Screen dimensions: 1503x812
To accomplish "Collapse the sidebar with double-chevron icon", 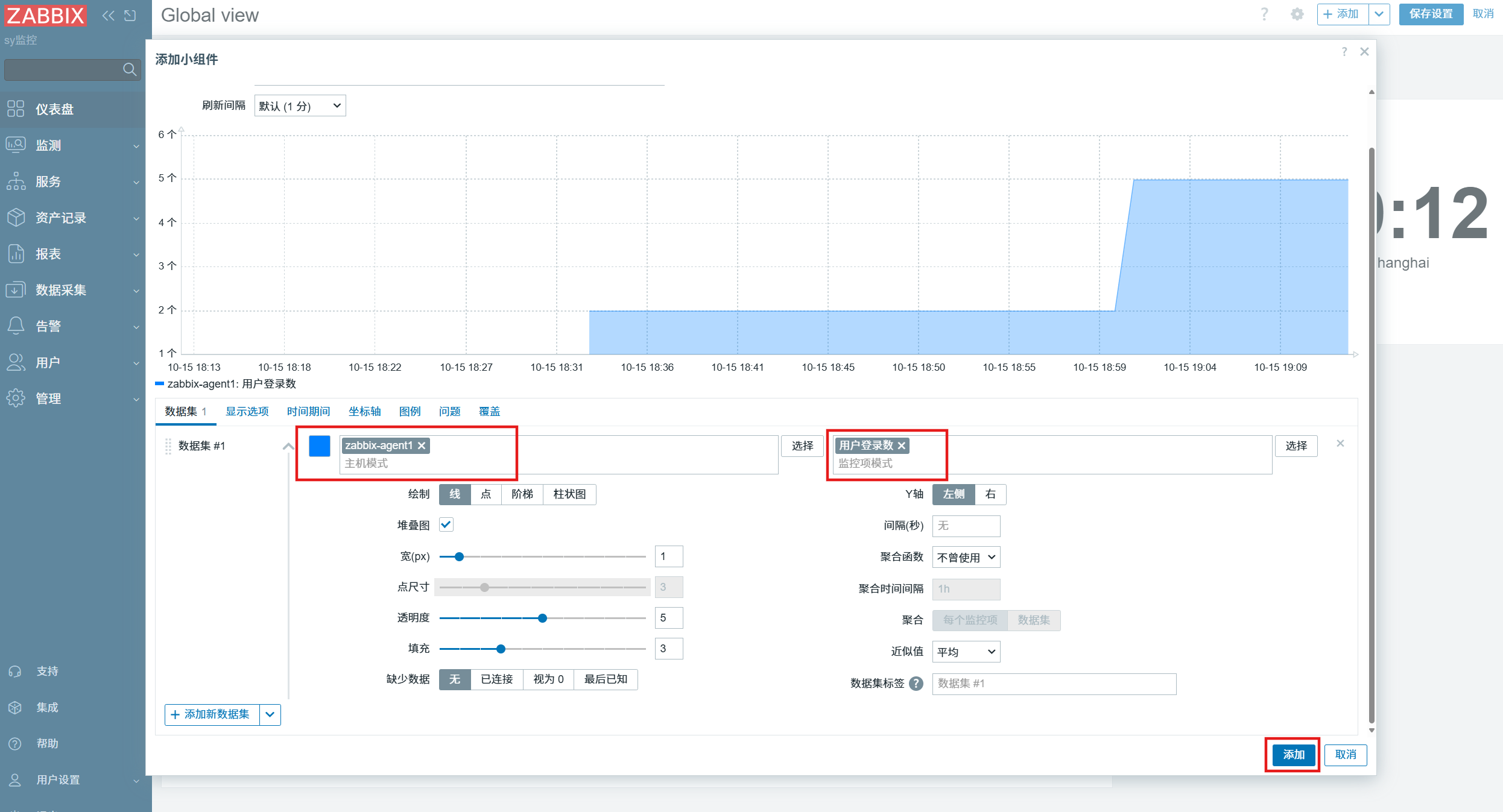I will coord(108,16).
